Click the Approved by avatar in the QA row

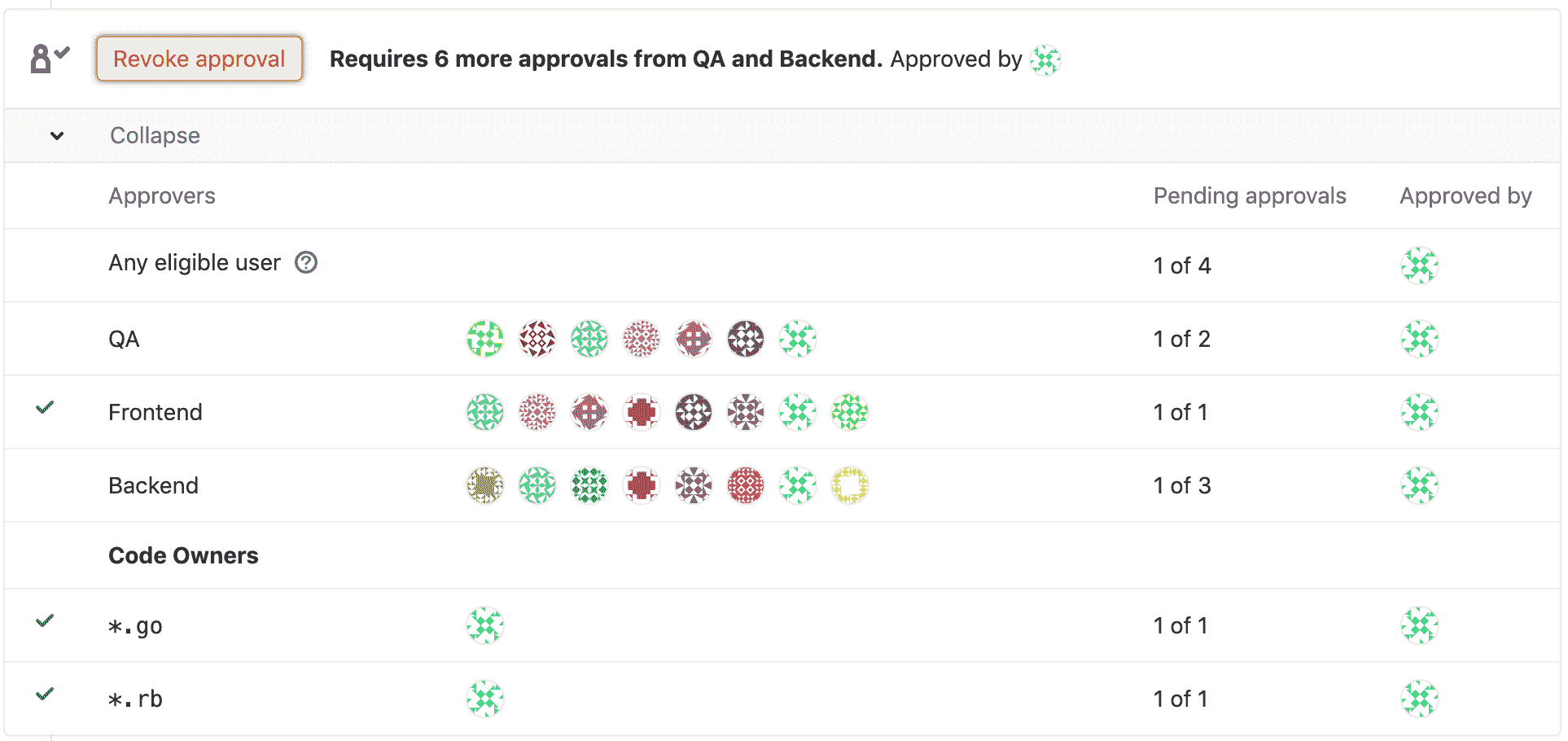pyautogui.click(x=1420, y=339)
